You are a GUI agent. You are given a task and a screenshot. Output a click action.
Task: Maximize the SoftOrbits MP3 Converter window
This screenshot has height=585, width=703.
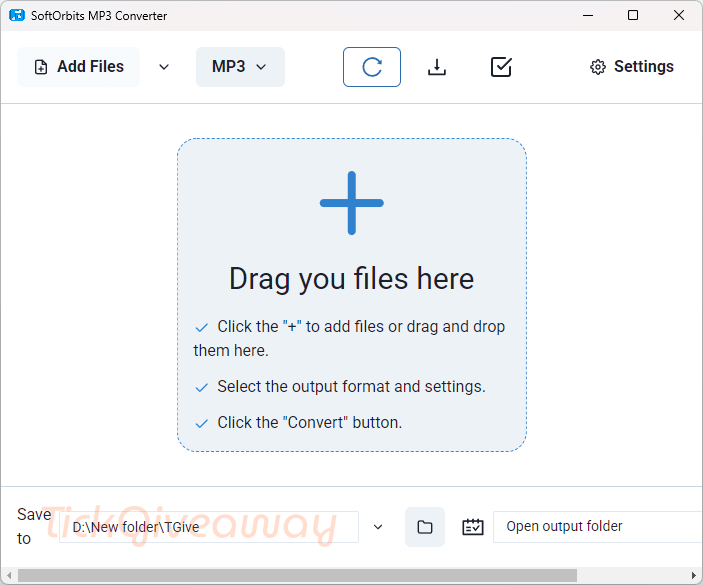(x=633, y=15)
